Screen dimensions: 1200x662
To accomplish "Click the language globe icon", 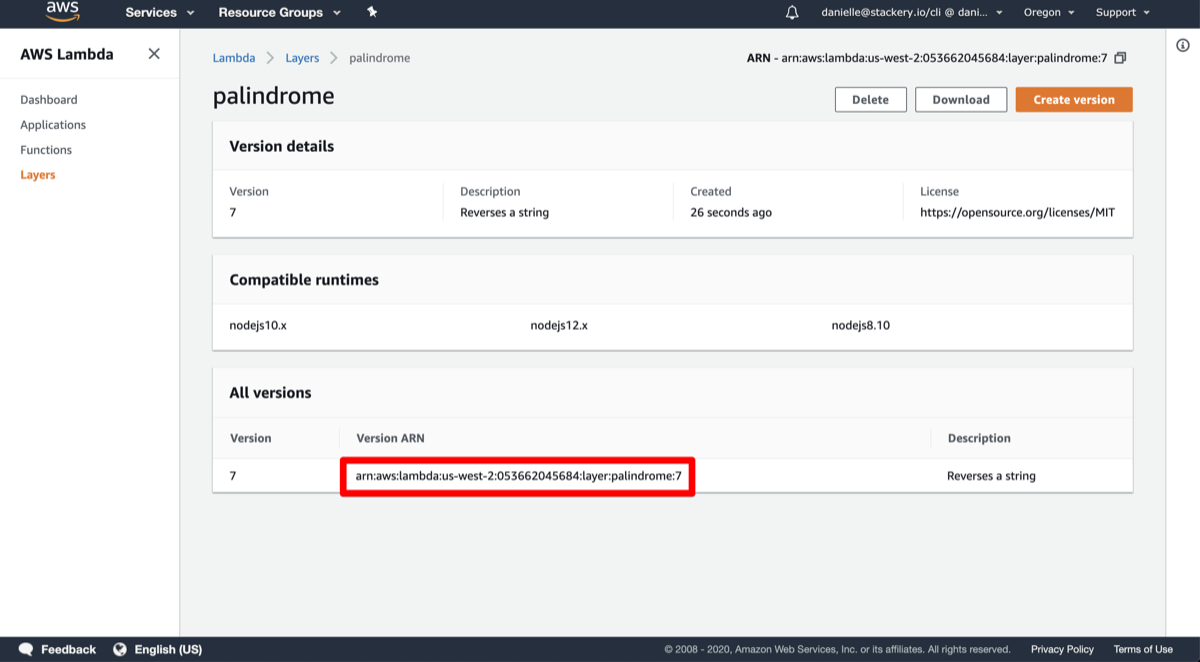I will [120, 649].
